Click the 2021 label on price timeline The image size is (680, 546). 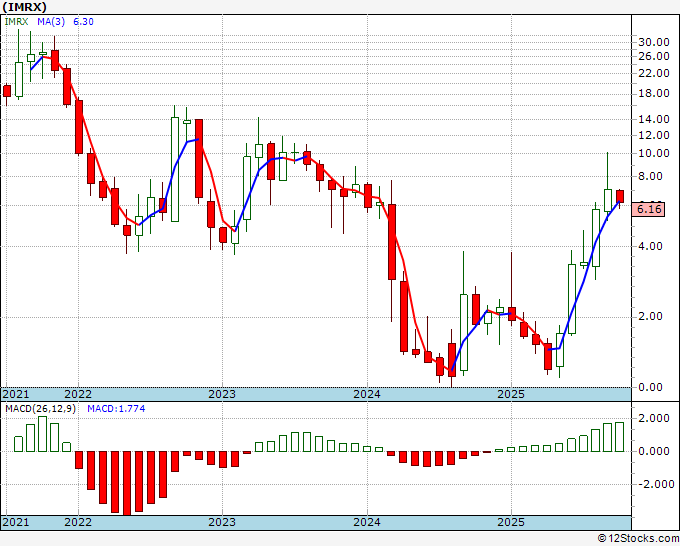point(16,394)
